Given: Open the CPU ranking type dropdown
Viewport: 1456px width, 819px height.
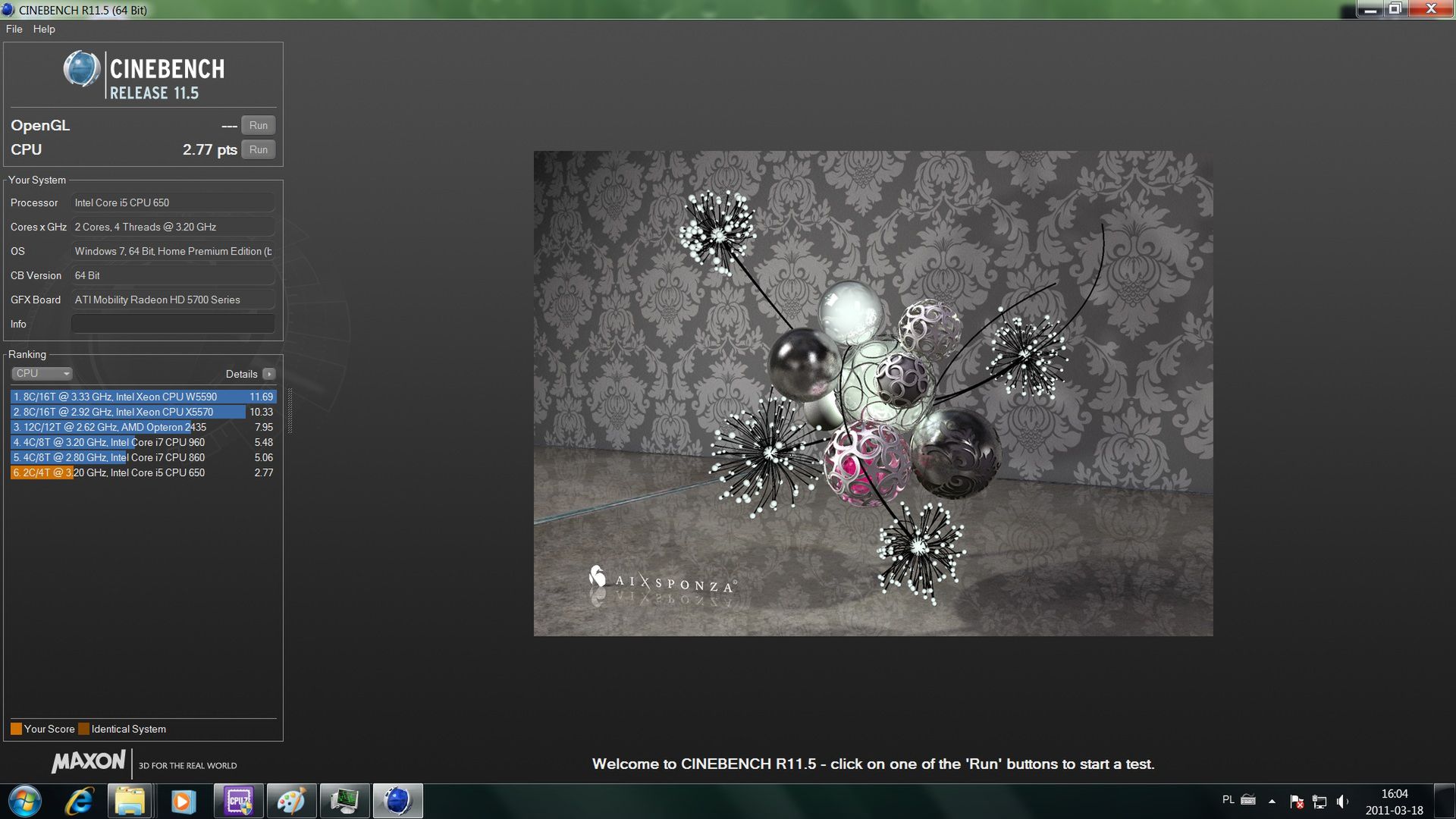Looking at the screenshot, I should (x=42, y=374).
